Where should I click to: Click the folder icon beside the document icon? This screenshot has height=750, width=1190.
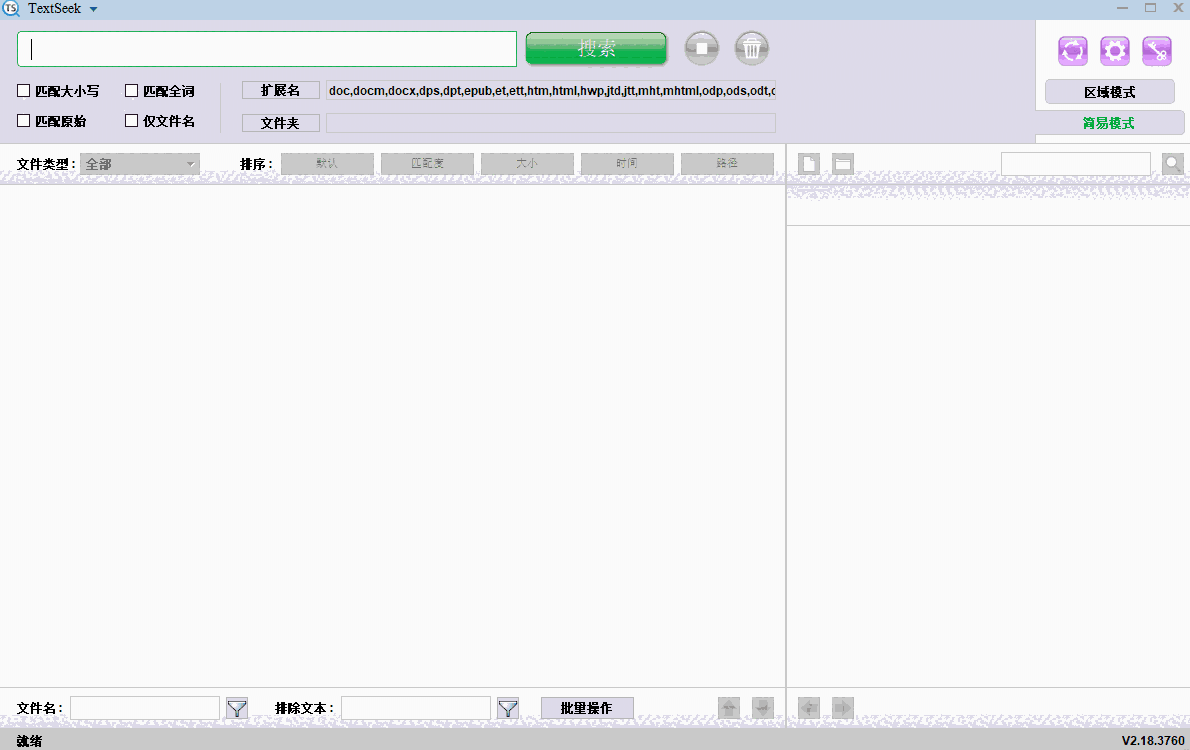coord(842,163)
